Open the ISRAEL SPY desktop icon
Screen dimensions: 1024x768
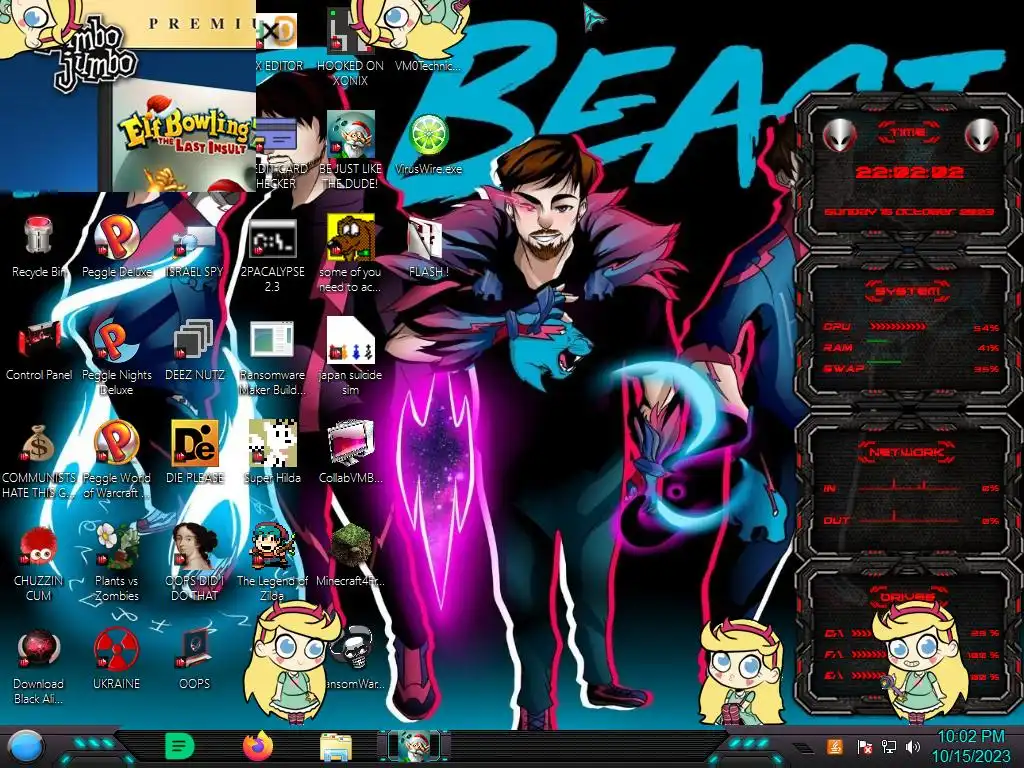[194, 239]
